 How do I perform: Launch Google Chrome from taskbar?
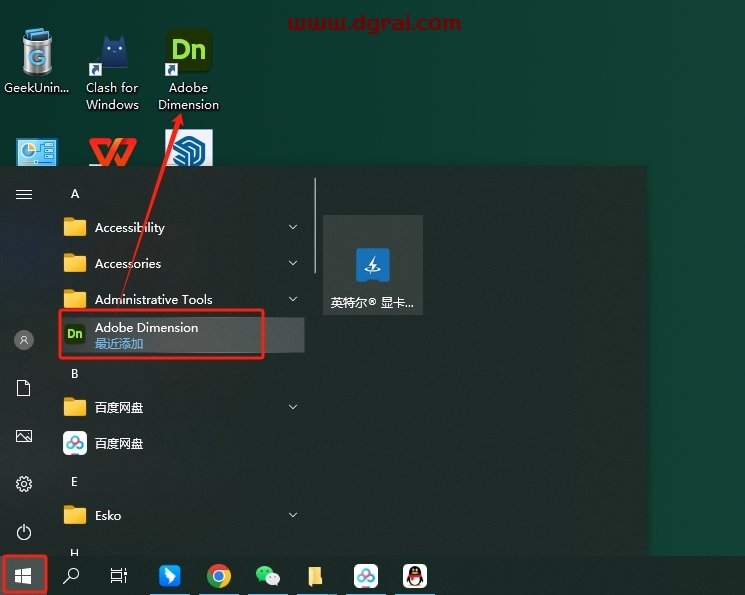(x=219, y=576)
